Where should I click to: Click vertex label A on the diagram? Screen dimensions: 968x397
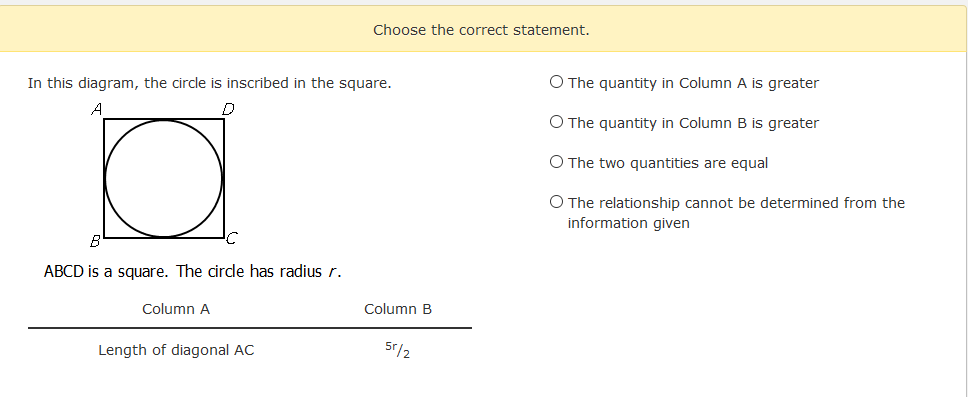tap(96, 109)
